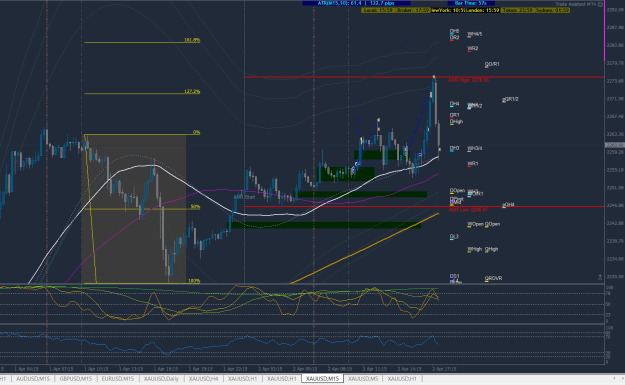Open the EURUSD,M15 chart tab
This screenshot has width=625, height=385.
coord(118,379)
